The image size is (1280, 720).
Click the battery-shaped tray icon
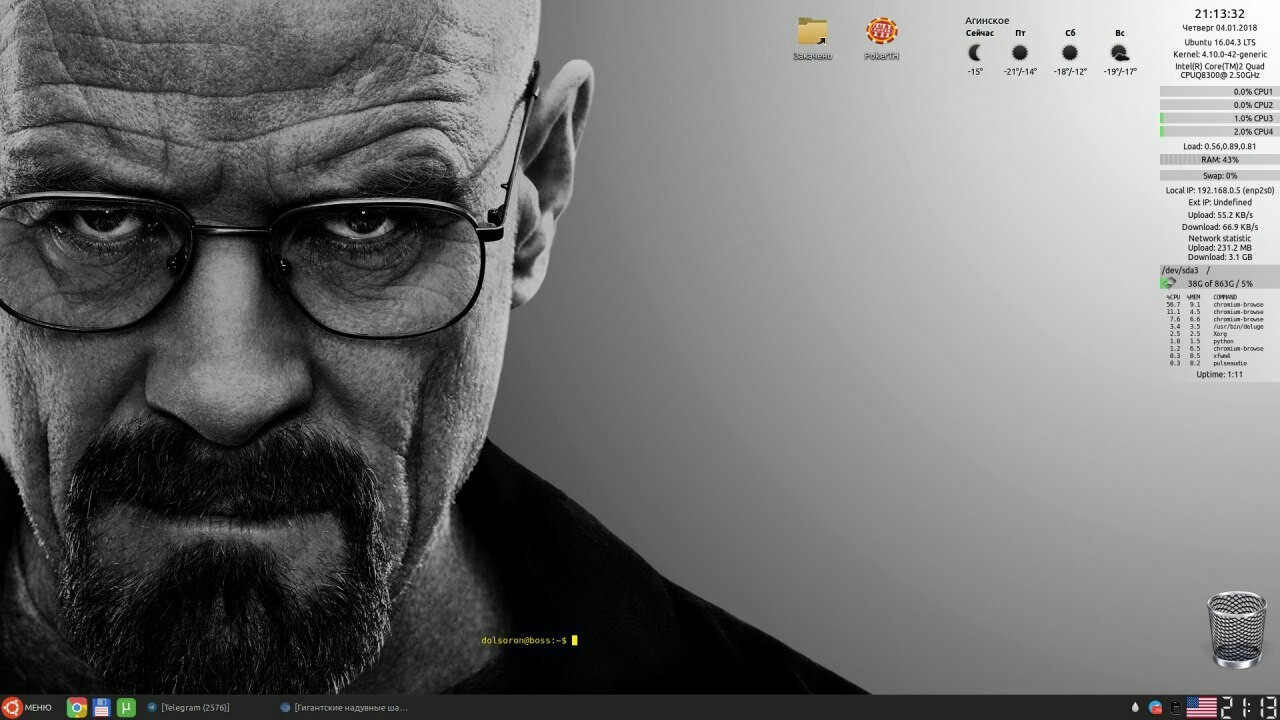point(1175,707)
